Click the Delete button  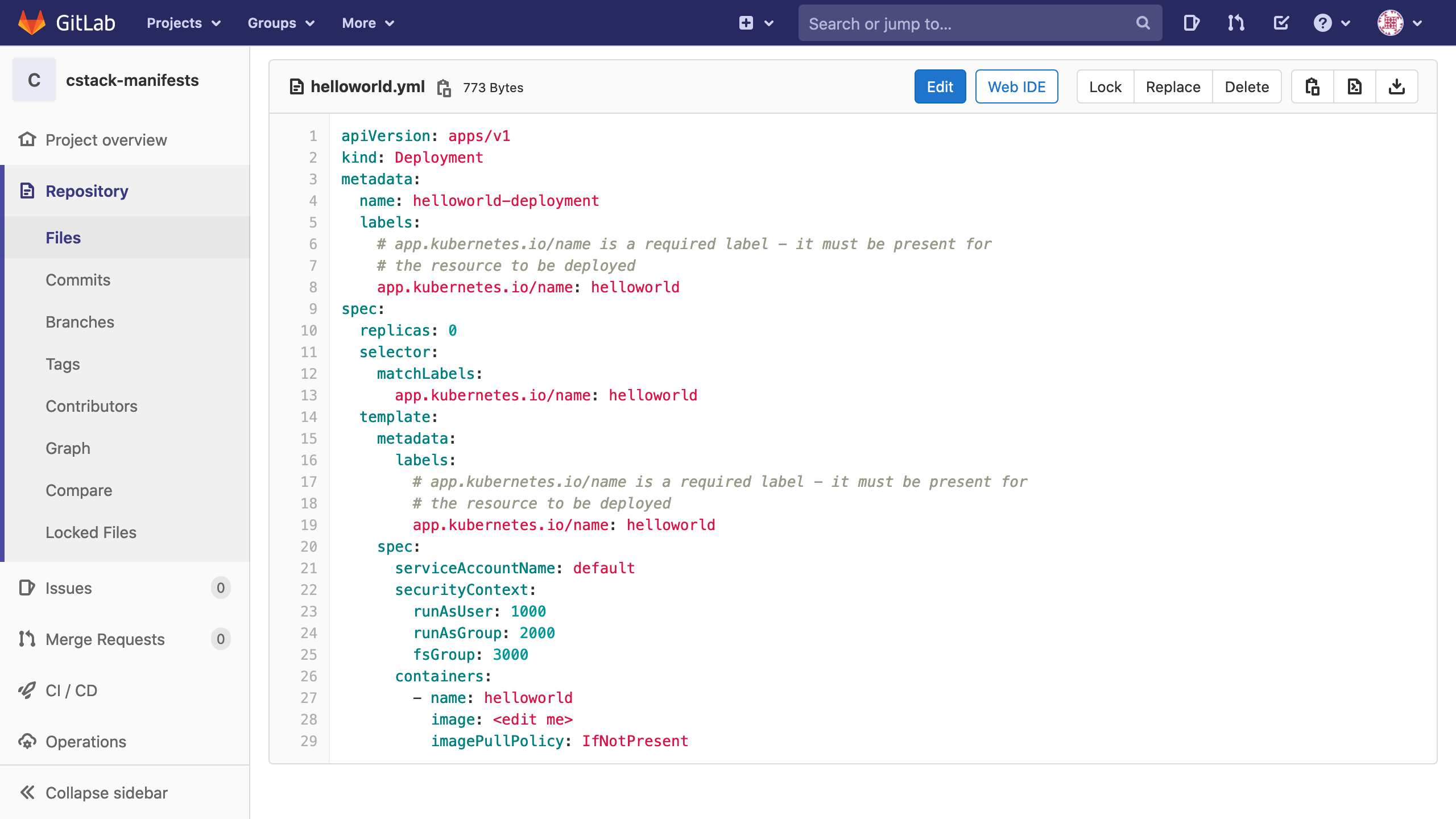pos(1247,86)
